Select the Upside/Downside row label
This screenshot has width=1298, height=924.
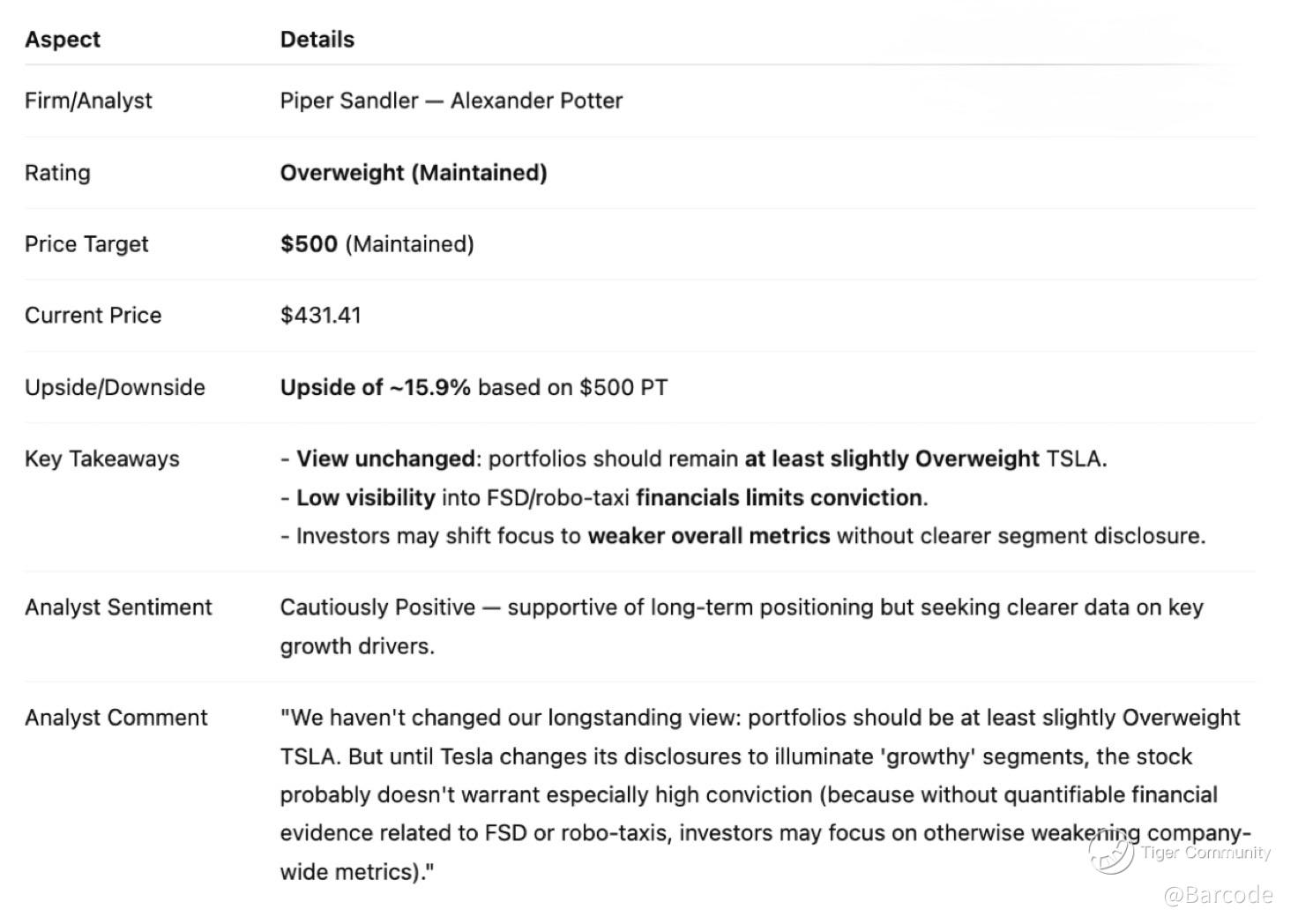coord(115,387)
